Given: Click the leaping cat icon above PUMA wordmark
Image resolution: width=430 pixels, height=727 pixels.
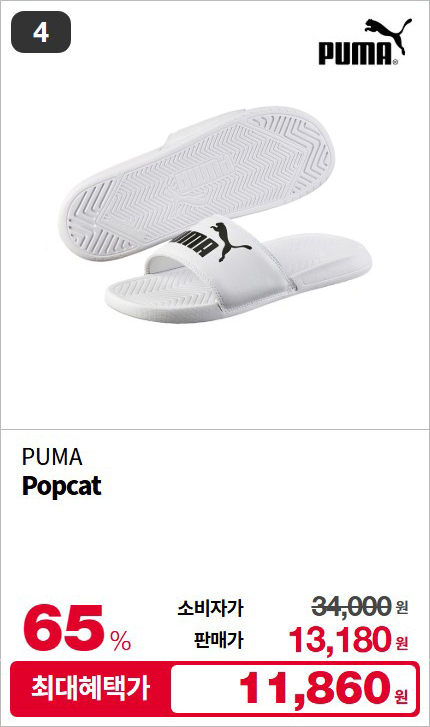Looking at the screenshot, I should coord(388,32).
